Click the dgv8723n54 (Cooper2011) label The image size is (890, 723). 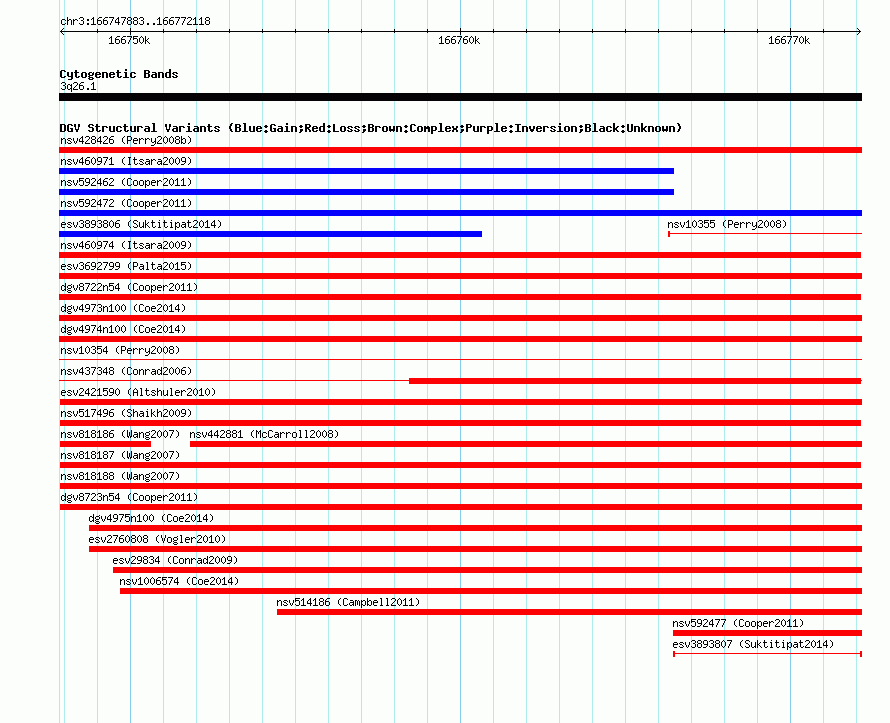pos(129,497)
